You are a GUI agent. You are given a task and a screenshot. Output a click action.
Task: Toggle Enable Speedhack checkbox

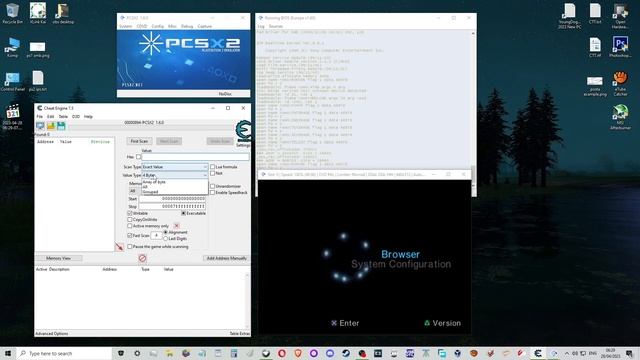click(x=212, y=192)
